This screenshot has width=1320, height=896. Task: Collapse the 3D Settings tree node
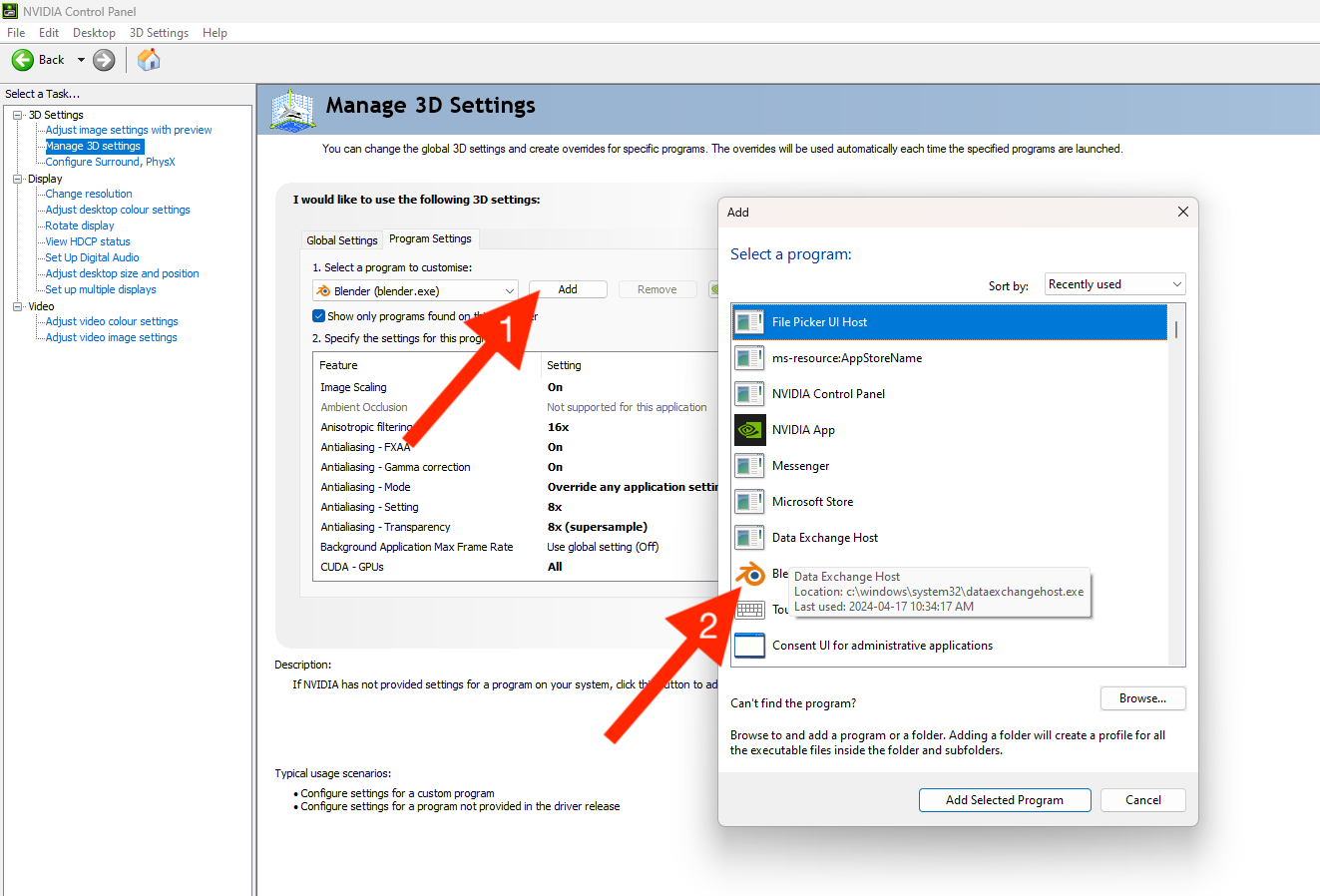pos(18,115)
